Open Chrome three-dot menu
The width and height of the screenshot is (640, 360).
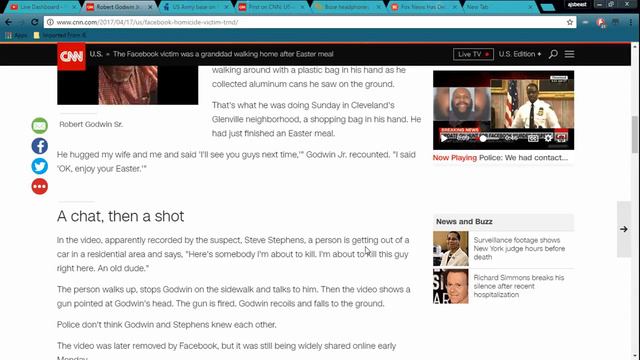[x=631, y=22]
